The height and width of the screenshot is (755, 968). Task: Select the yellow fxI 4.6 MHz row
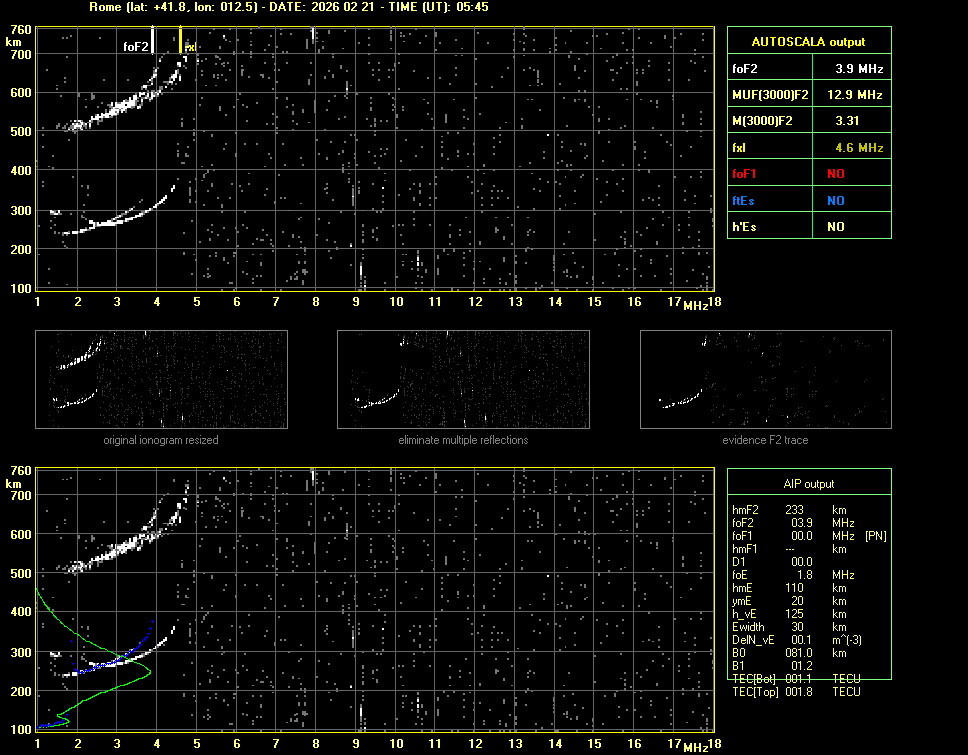808,148
